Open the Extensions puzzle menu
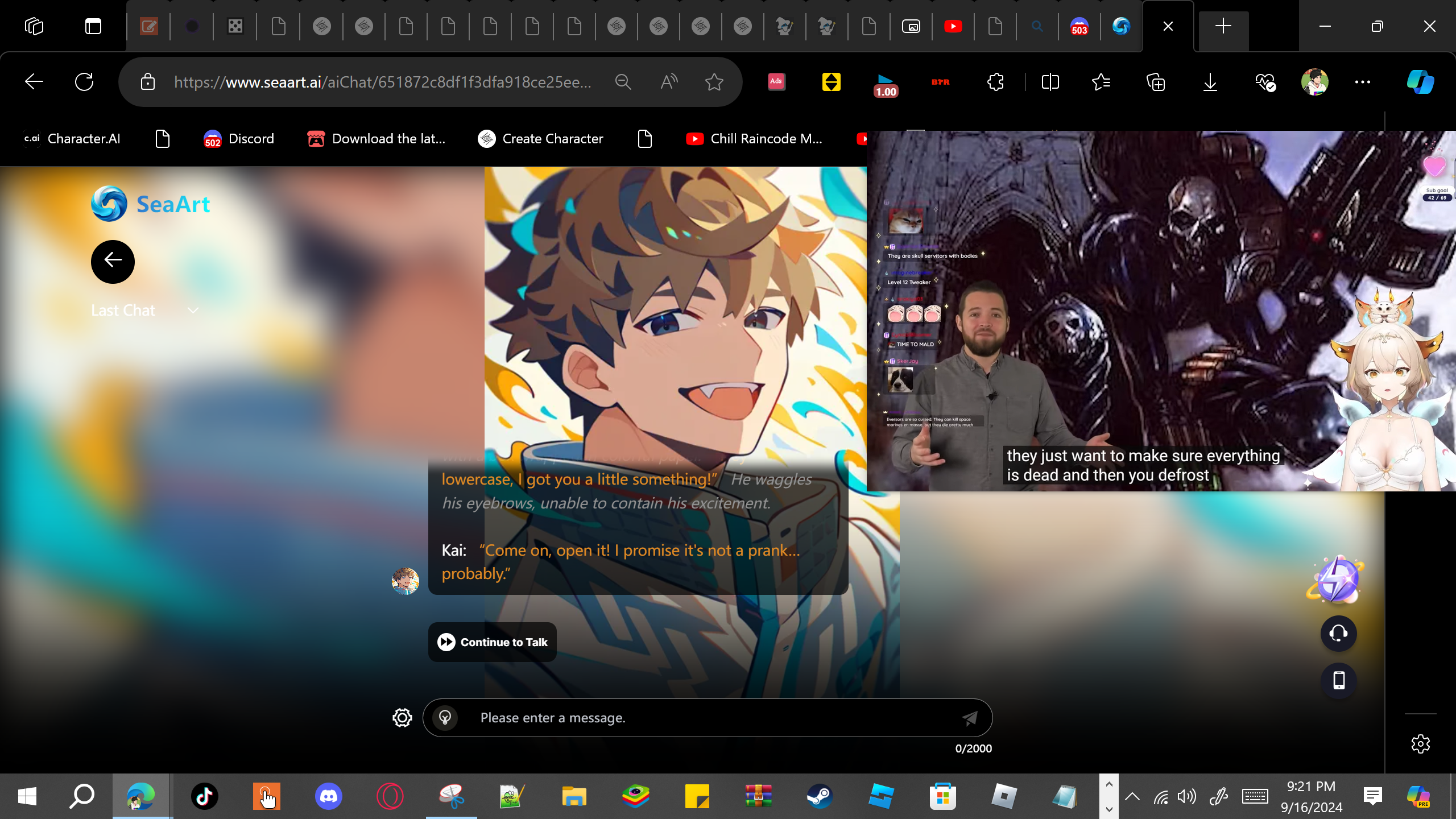The width and height of the screenshot is (1456, 819). (x=995, y=82)
